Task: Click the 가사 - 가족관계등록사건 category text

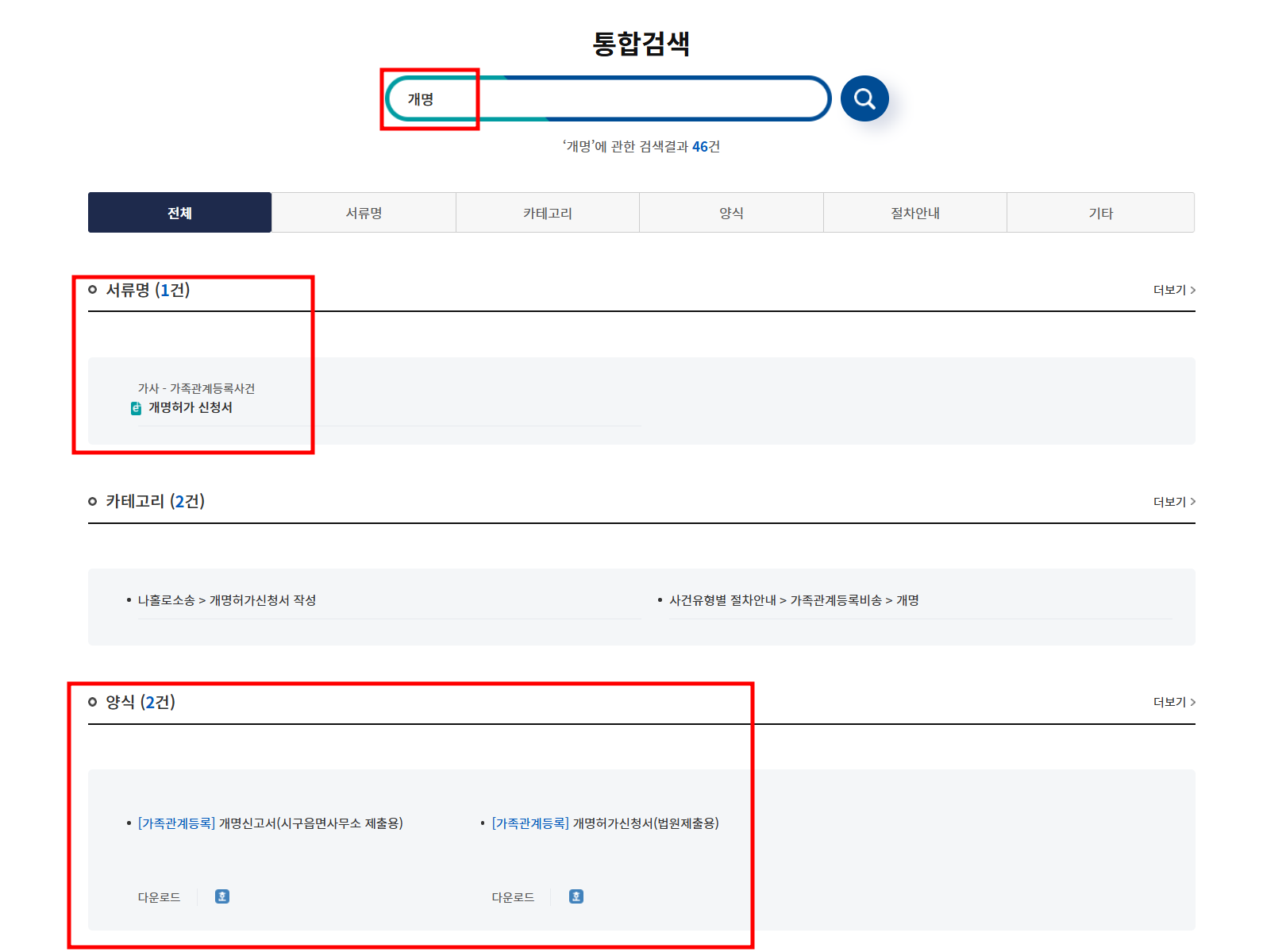Action: 196,388
